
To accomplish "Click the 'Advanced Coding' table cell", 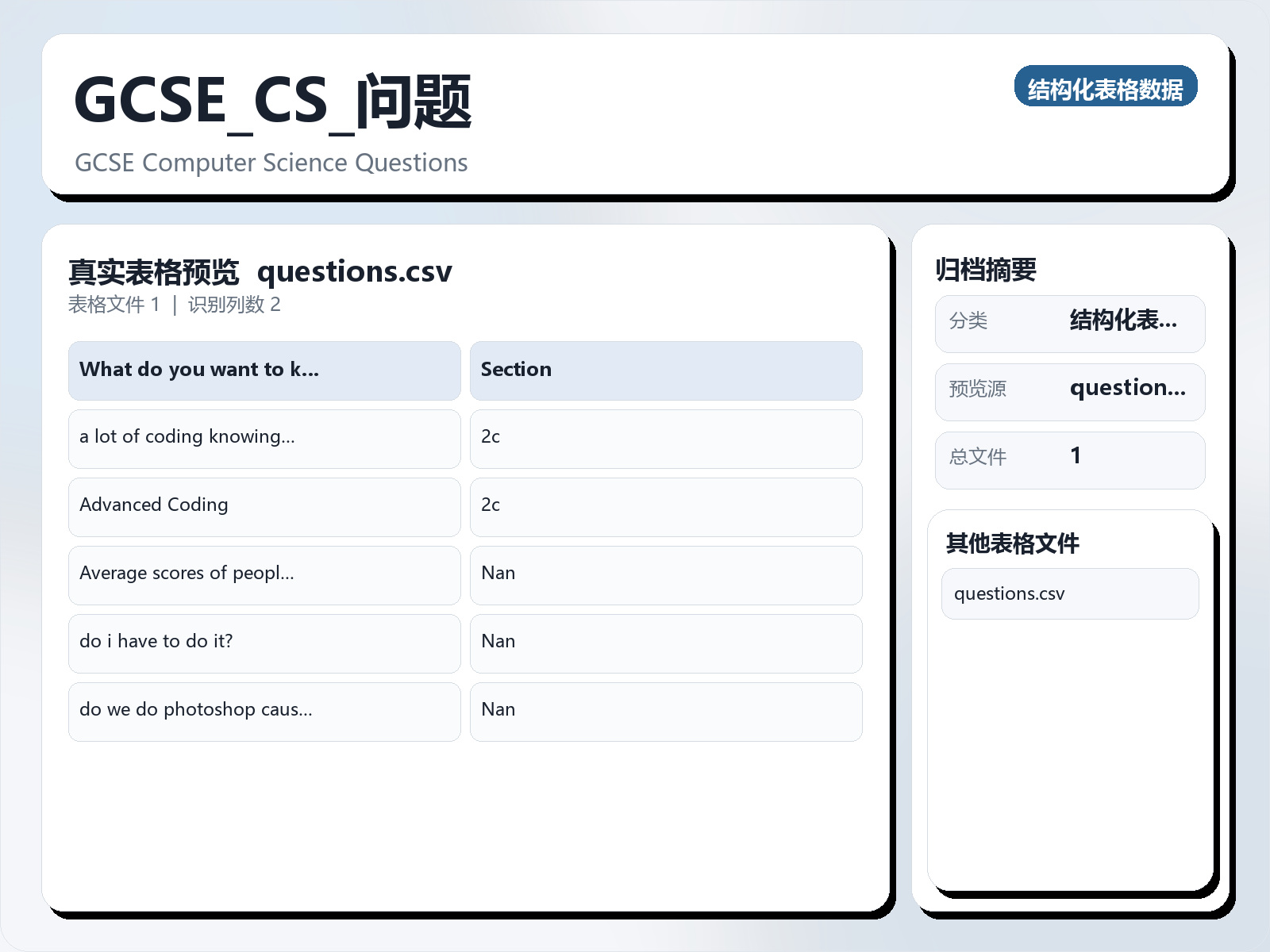I will coord(153,505).
